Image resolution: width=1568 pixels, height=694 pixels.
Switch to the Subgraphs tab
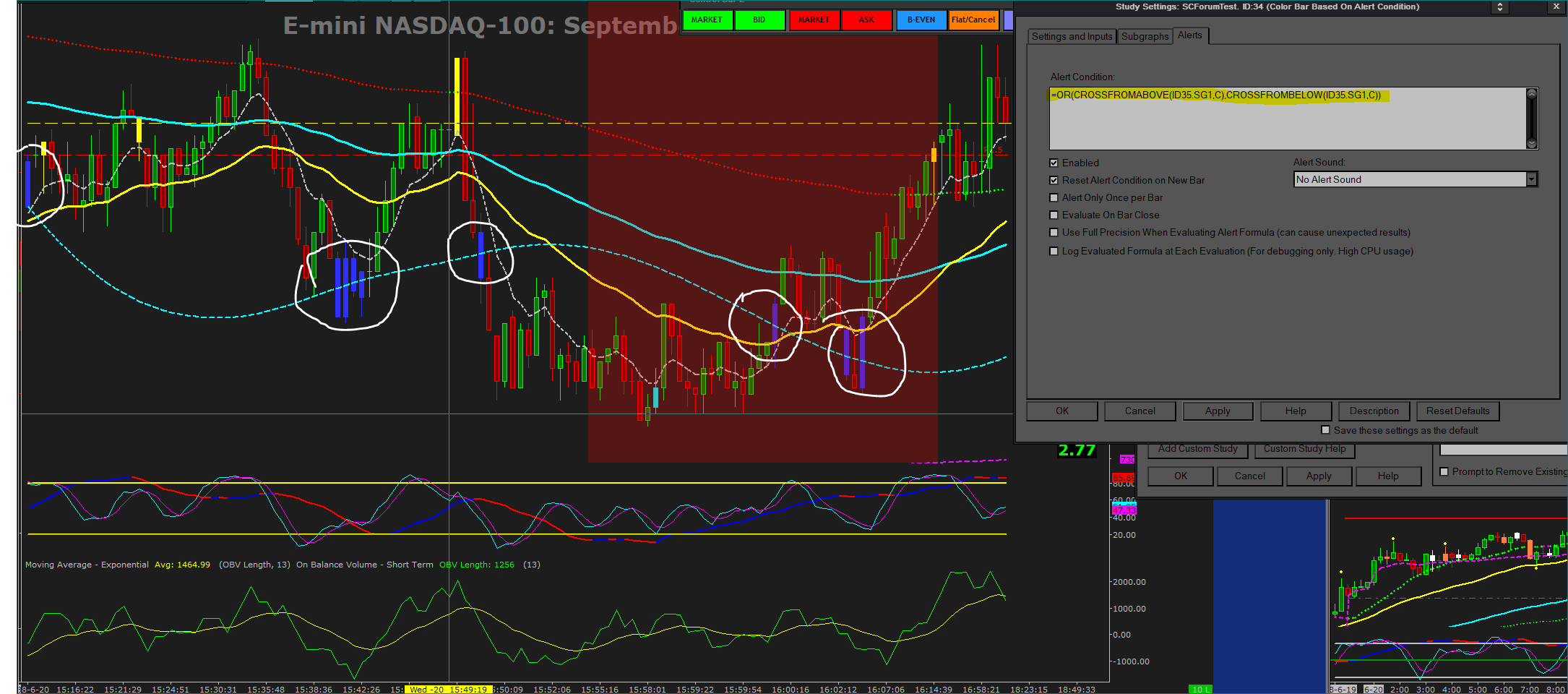[1145, 36]
